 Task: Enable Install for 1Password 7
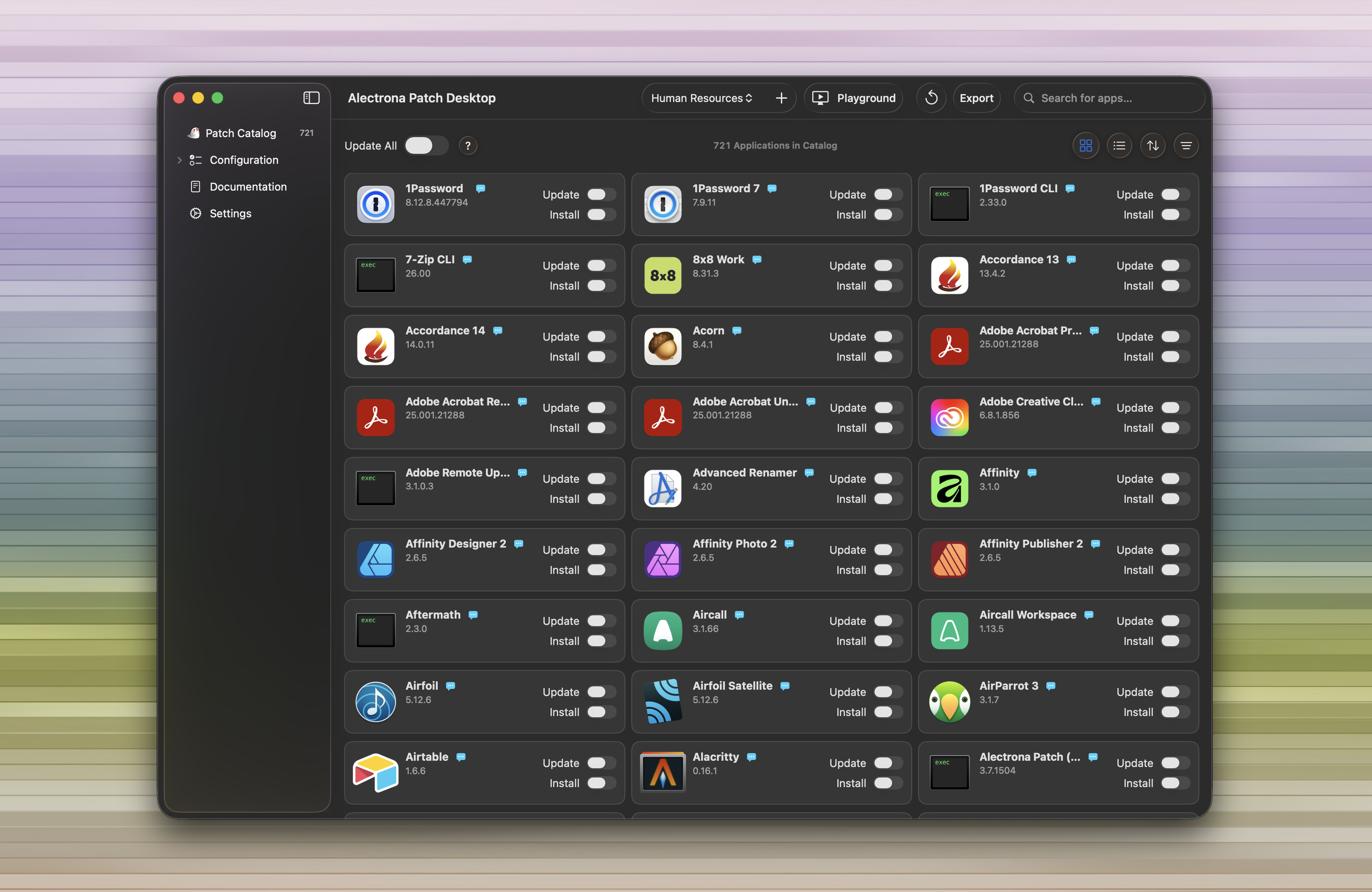pos(888,215)
